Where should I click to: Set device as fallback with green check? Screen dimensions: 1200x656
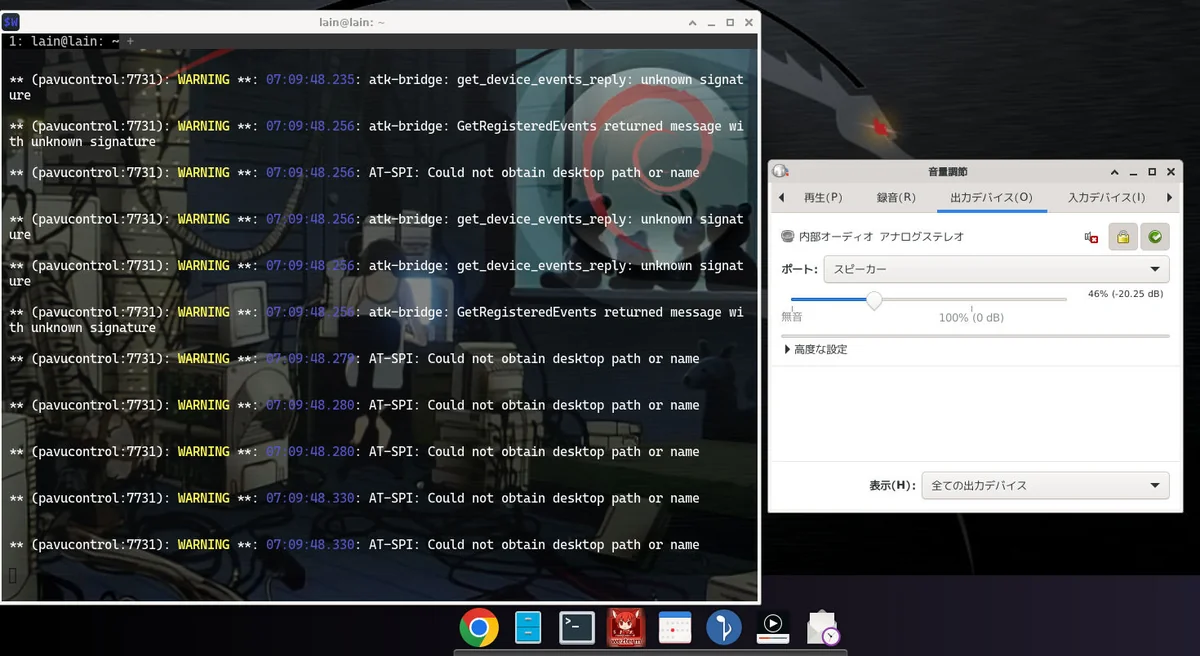point(1155,237)
